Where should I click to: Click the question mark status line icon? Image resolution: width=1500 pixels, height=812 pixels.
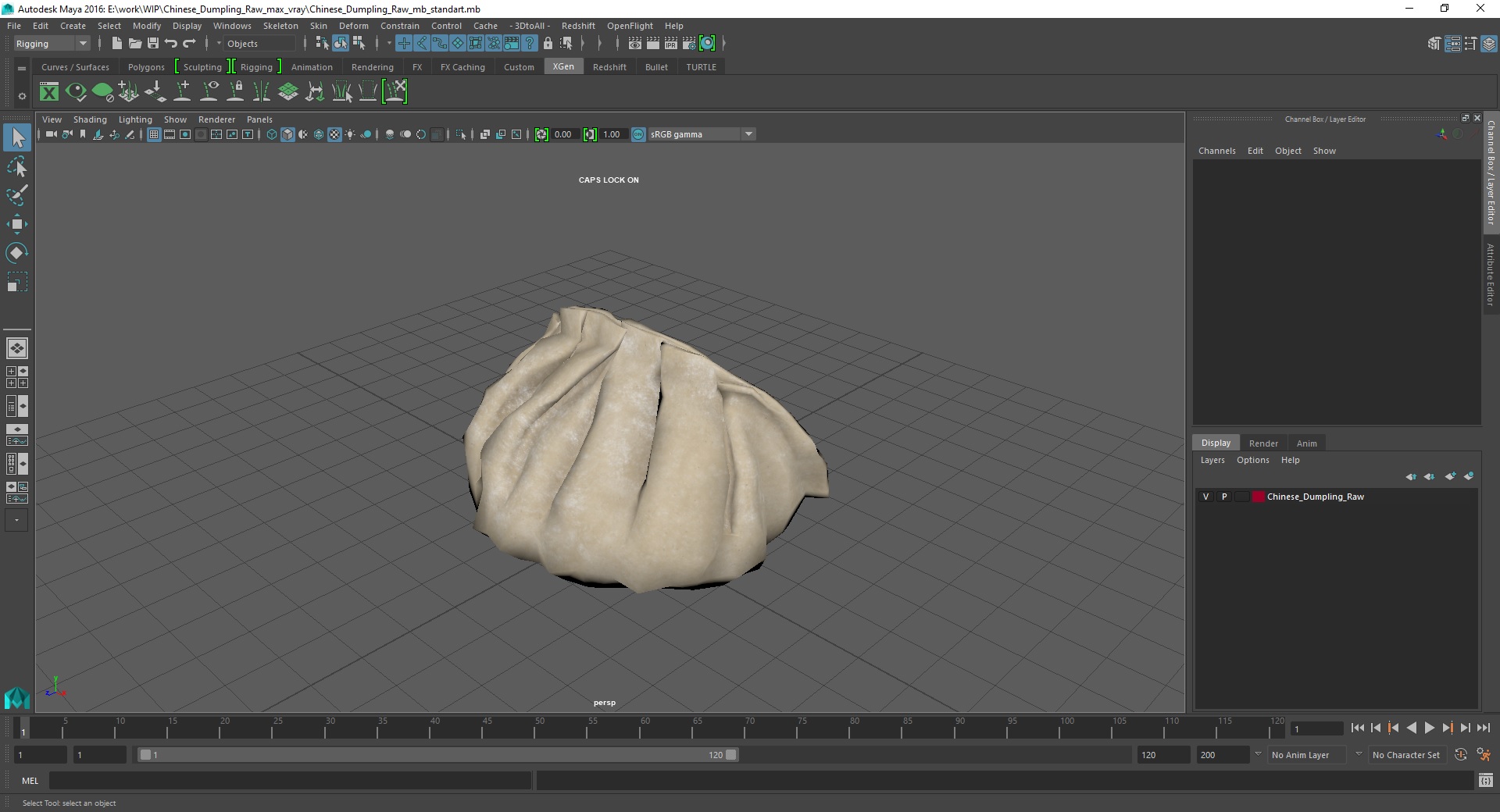click(x=530, y=44)
